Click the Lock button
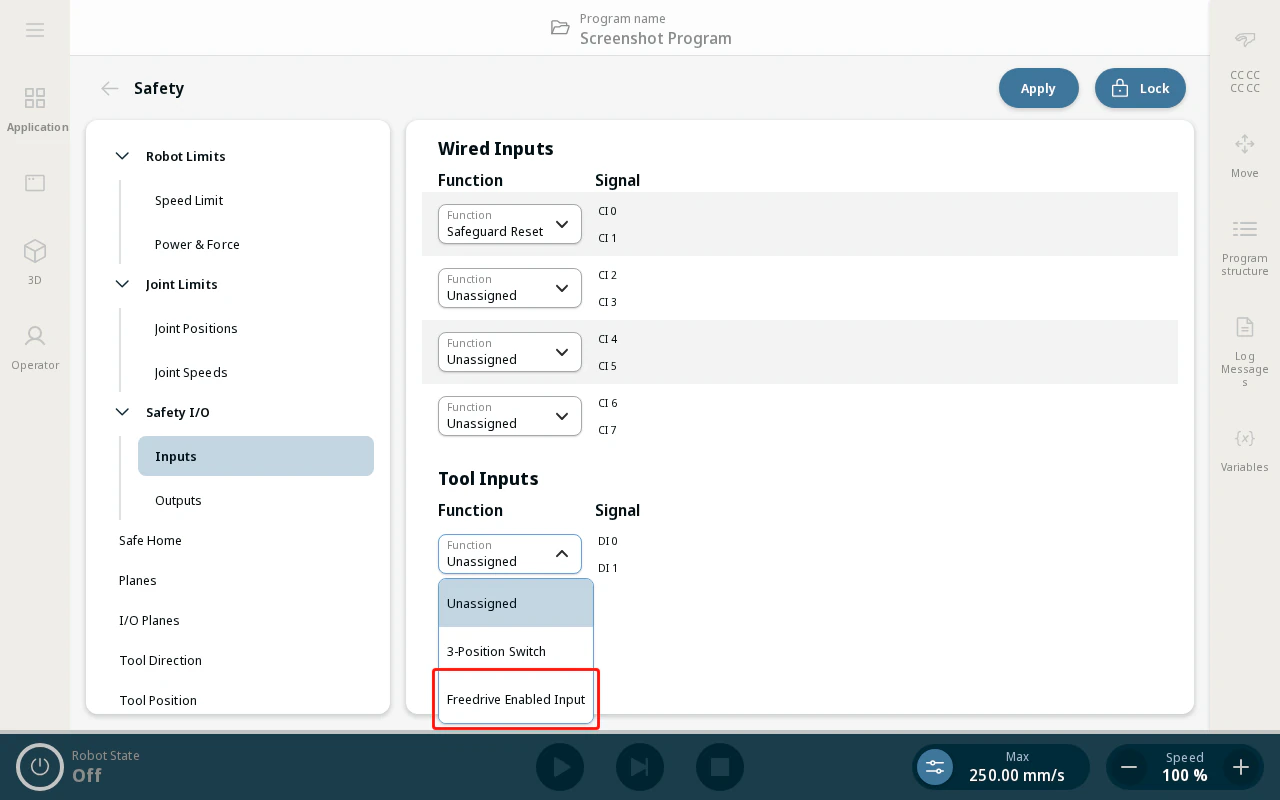 point(1140,88)
